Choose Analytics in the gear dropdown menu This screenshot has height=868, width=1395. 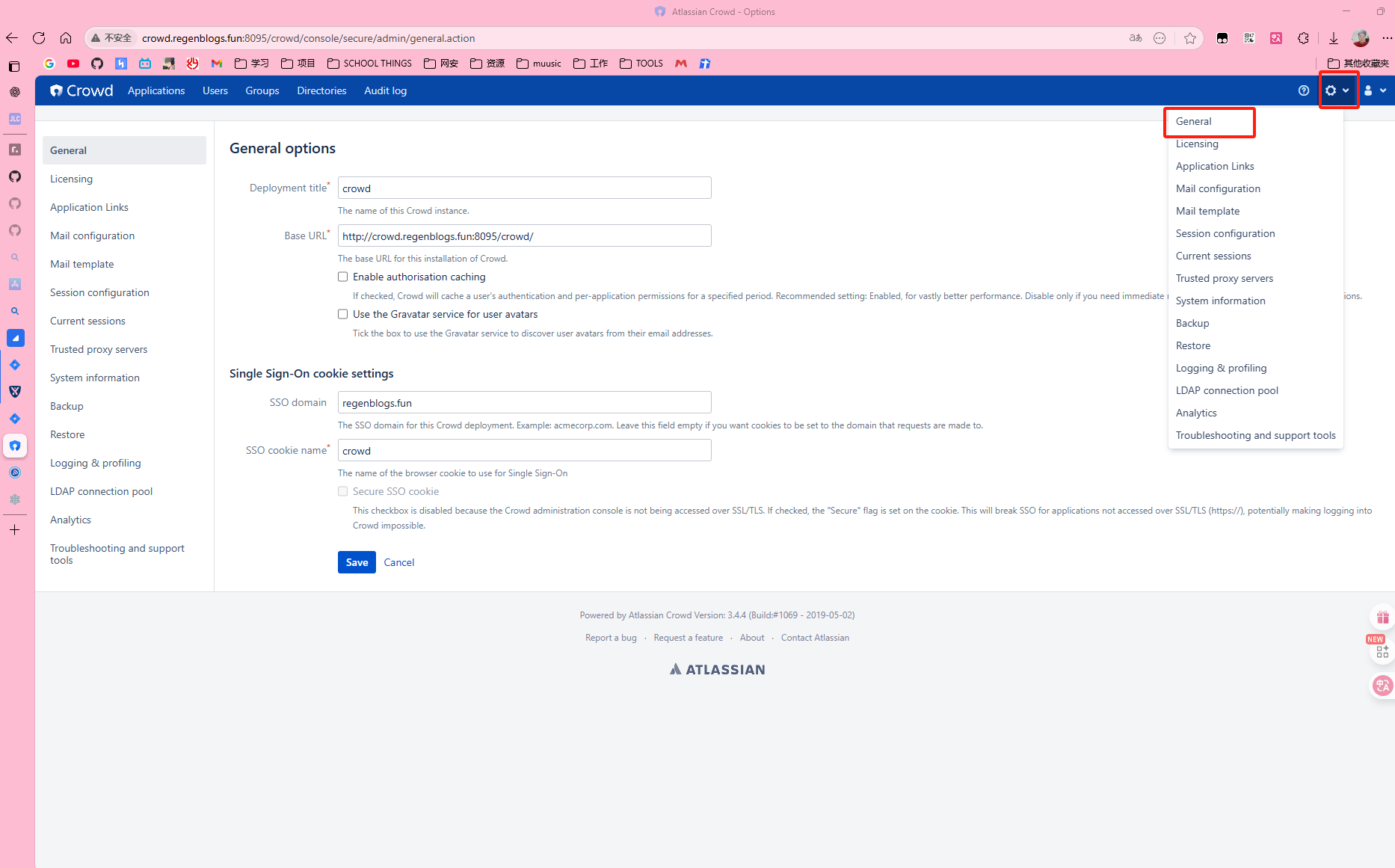coord(1196,413)
